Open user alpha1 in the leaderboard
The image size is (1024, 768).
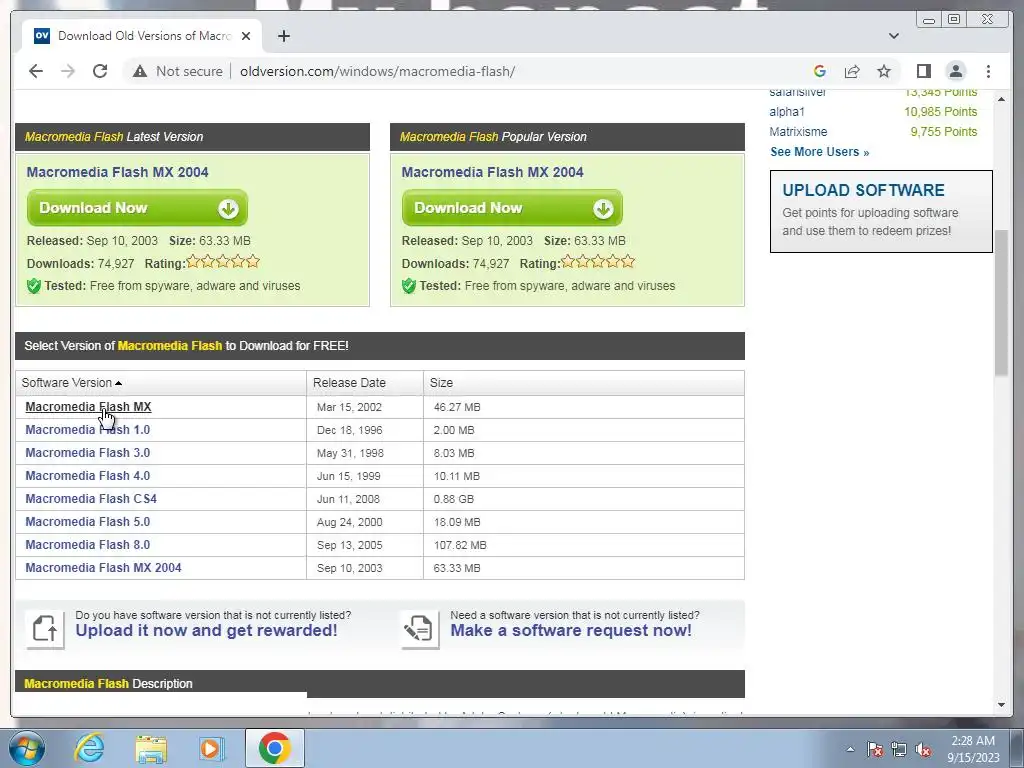tap(787, 112)
